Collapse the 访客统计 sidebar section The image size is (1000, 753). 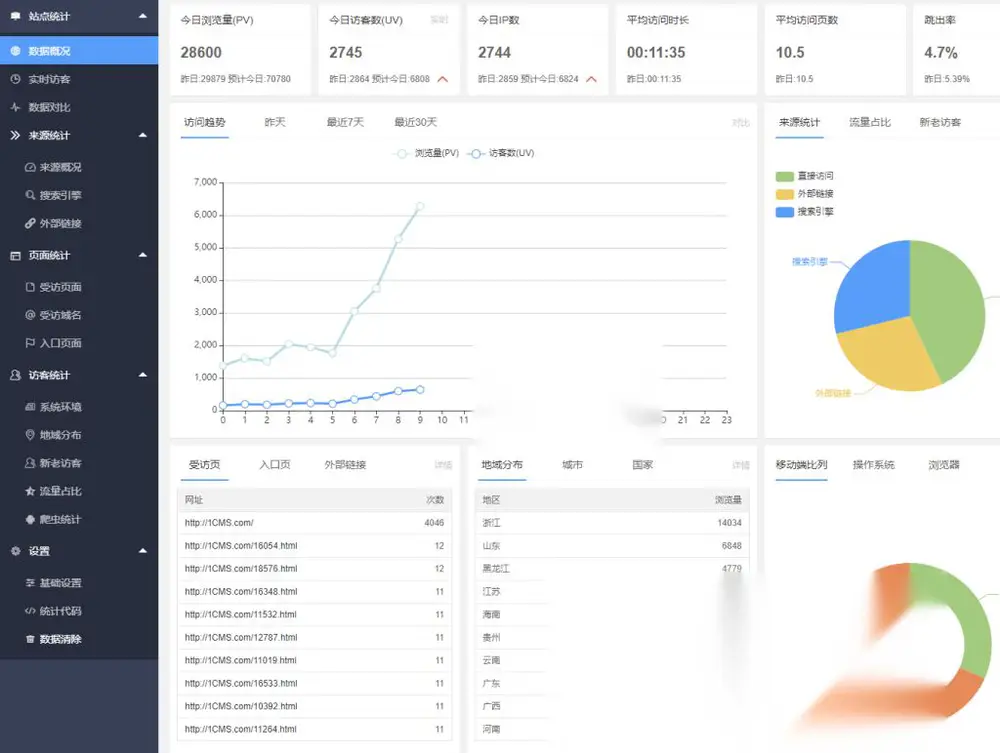(x=143, y=375)
